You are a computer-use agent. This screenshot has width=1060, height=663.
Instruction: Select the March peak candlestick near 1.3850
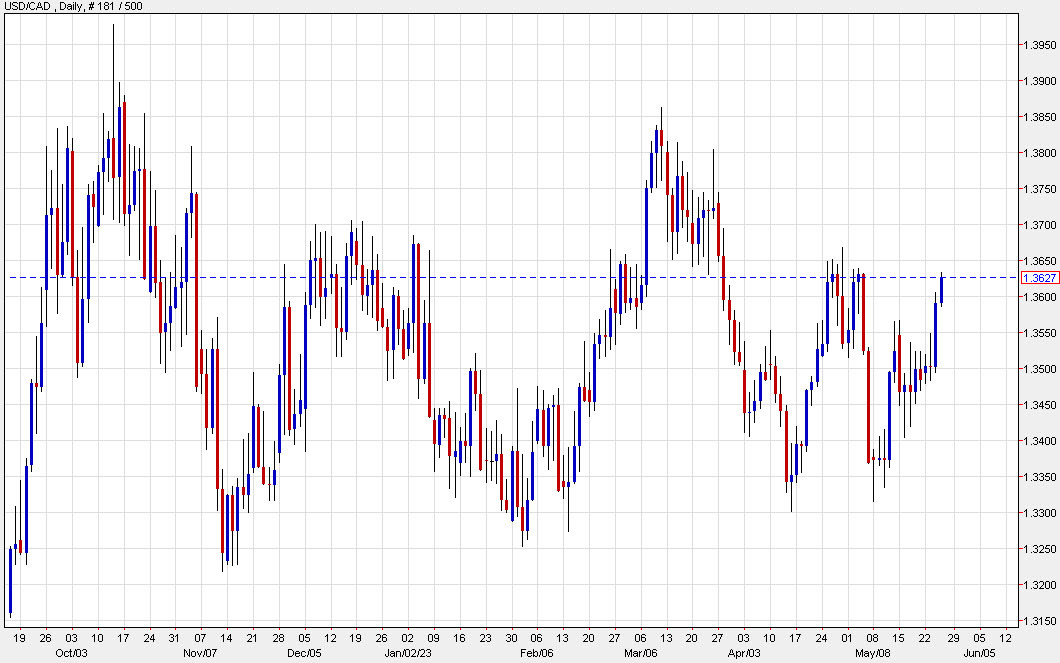click(659, 140)
